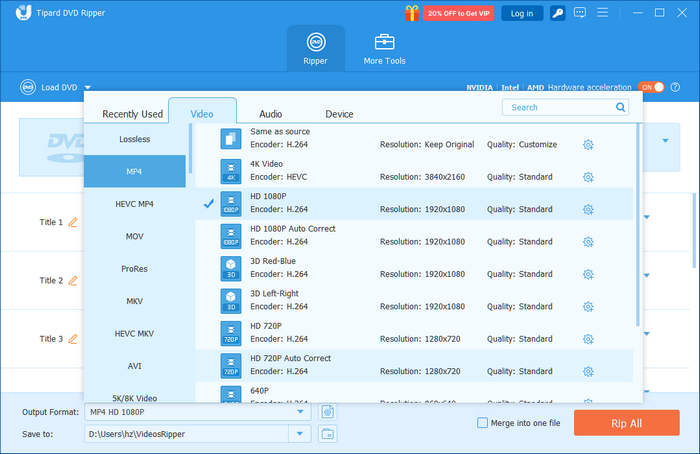Viewport: 700px width, 454px height.
Task: Click the Log in button
Action: pos(522,13)
